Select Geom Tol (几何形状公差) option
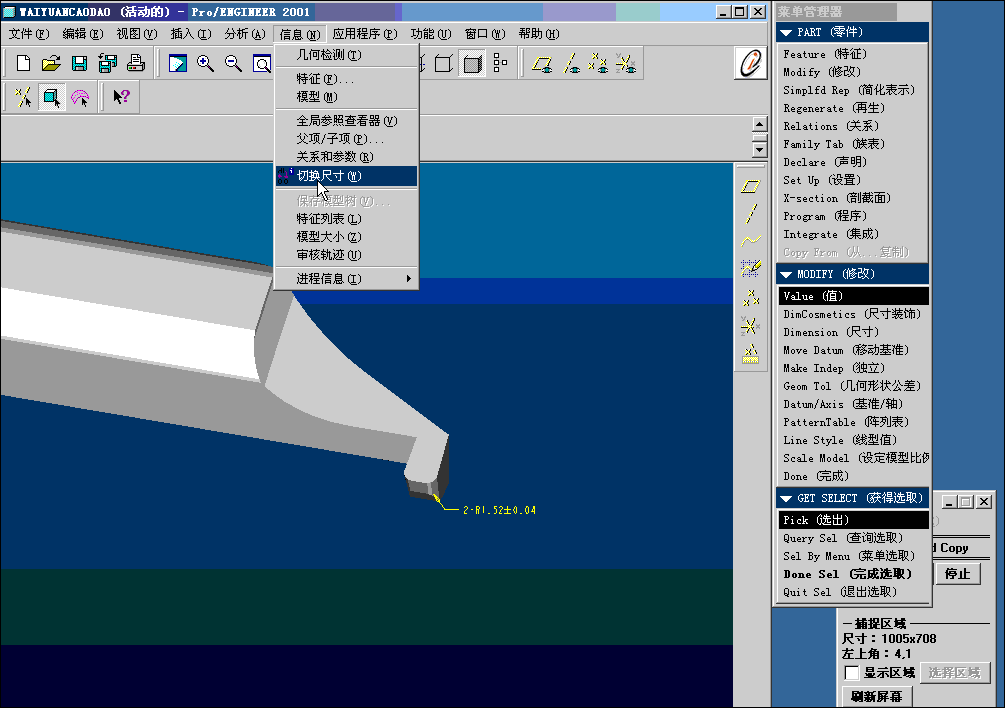The image size is (1005, 708). (x=852, y=386)
